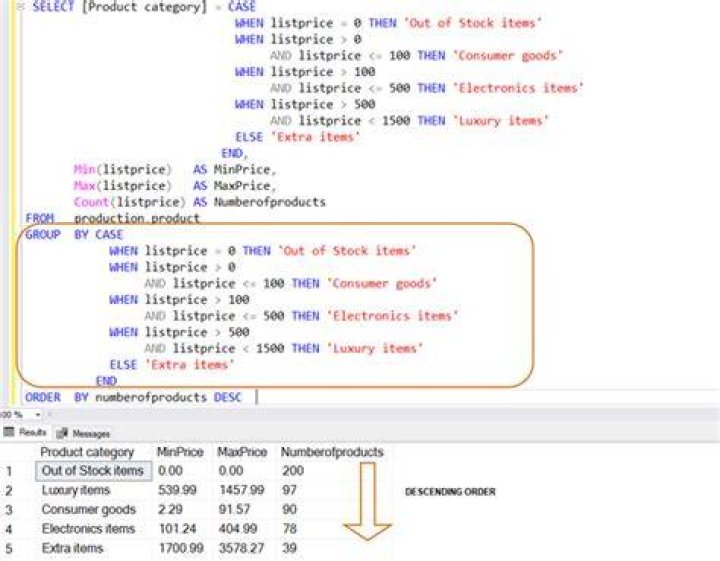720x561 pixels.
Task: Click the Numberofproducts cell showing 78
Action: (x=289, y=529)
